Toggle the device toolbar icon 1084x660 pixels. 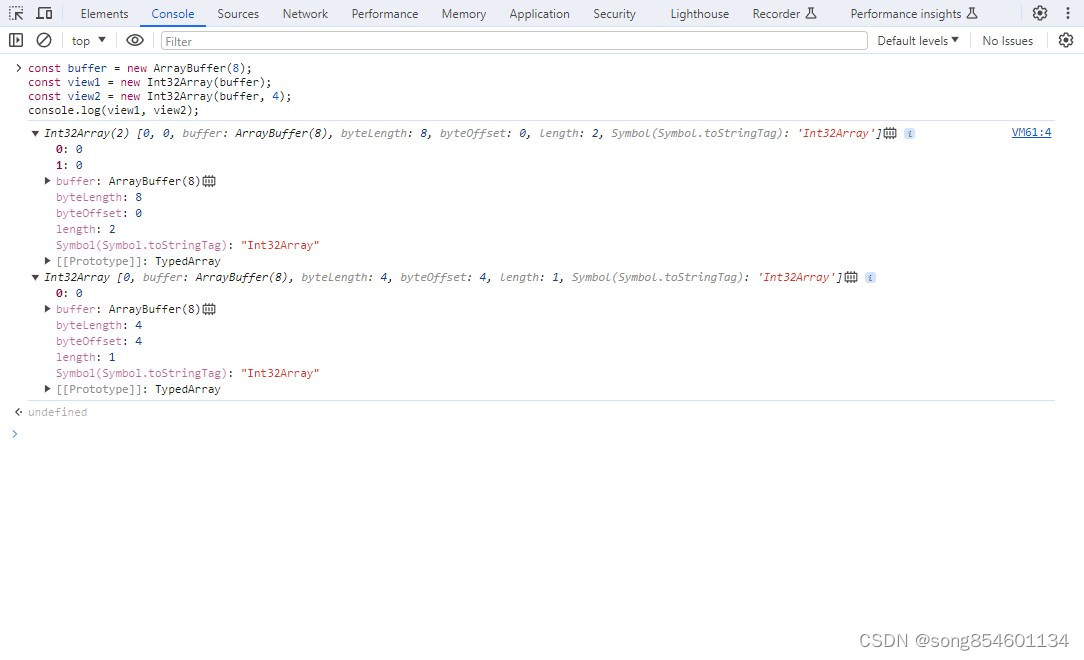click(44, 13)
